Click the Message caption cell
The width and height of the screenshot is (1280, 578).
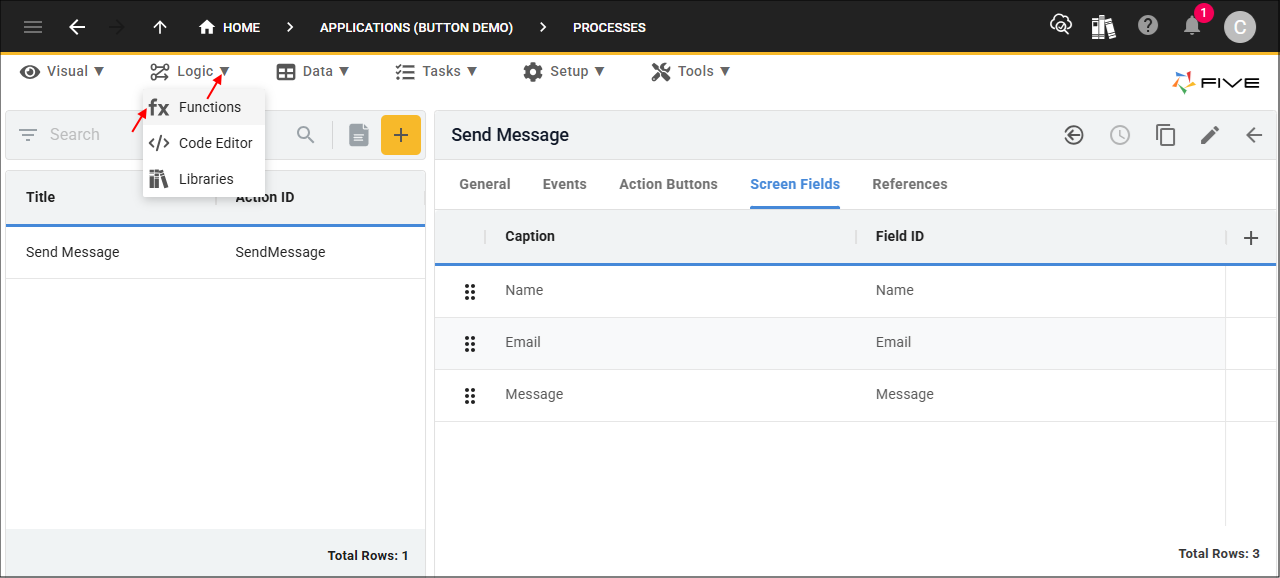pos(534,395)
